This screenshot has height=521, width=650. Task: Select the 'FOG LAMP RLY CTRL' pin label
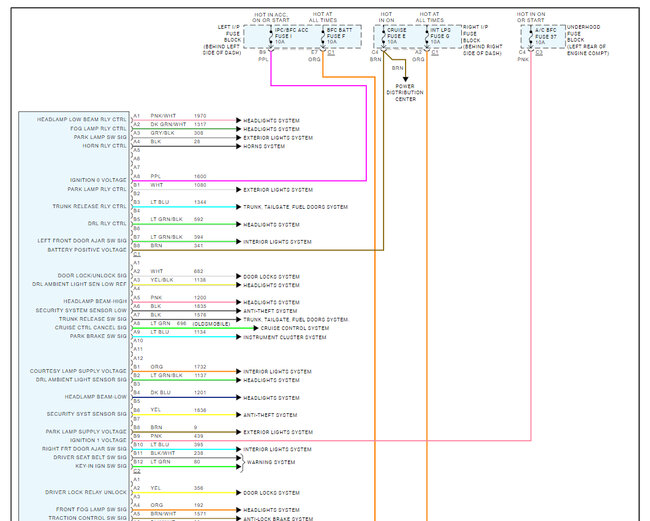coord(98,128)
